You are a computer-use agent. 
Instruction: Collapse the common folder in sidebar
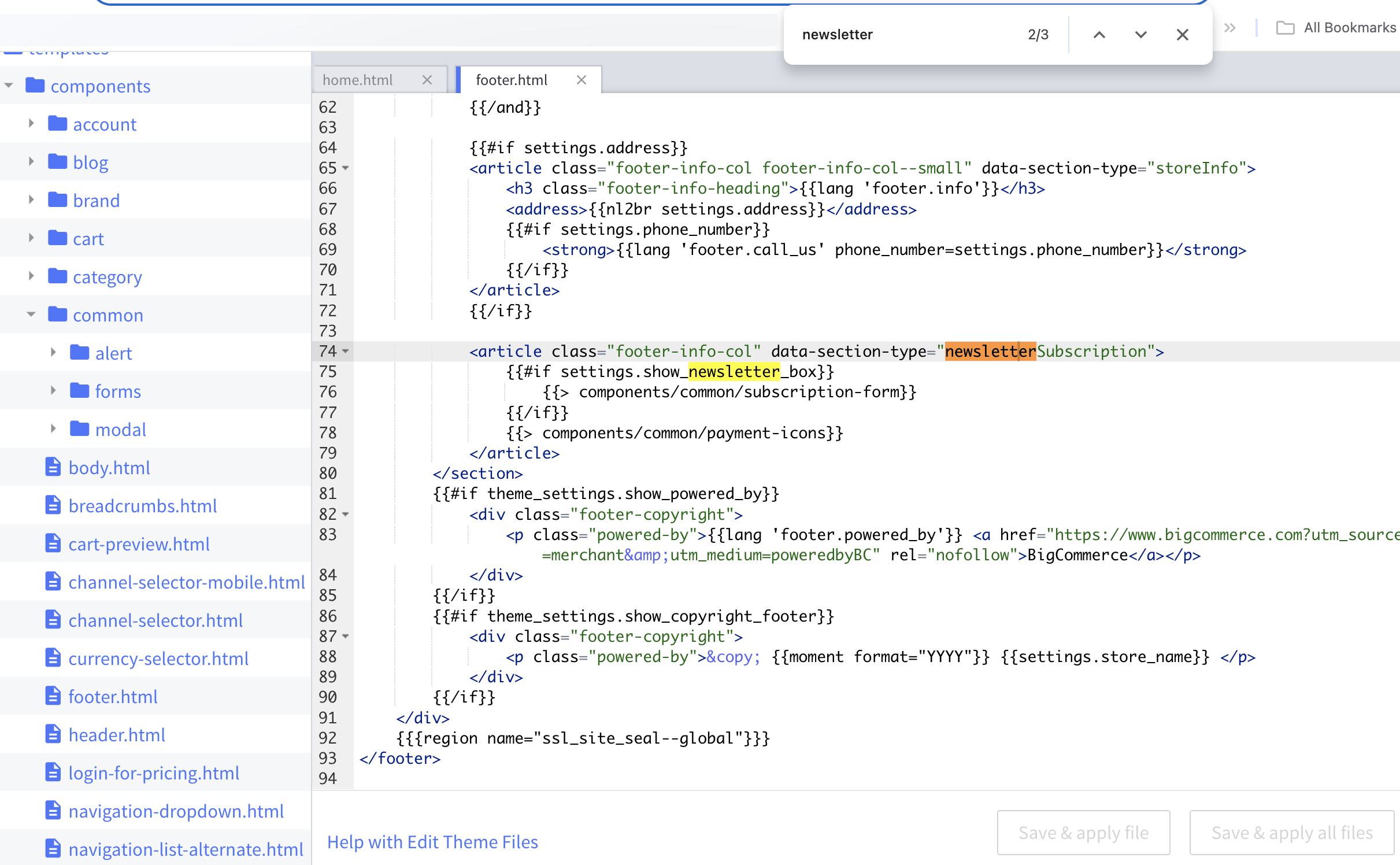tap(31, 314)
